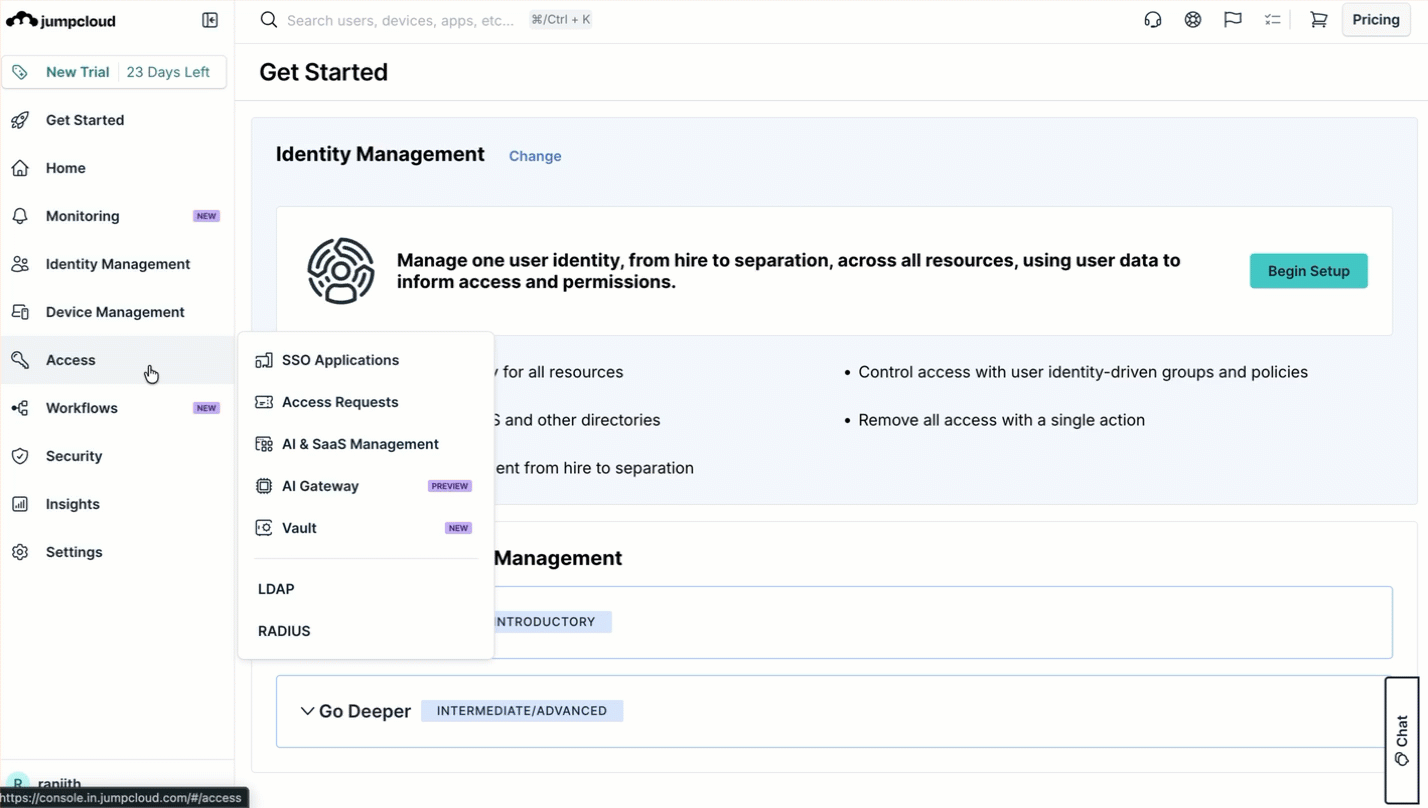Image resolution: width=1428 pixels, height=808 pixels.
Task: Open Workflows in the sidebar
Action: point(117,408)
